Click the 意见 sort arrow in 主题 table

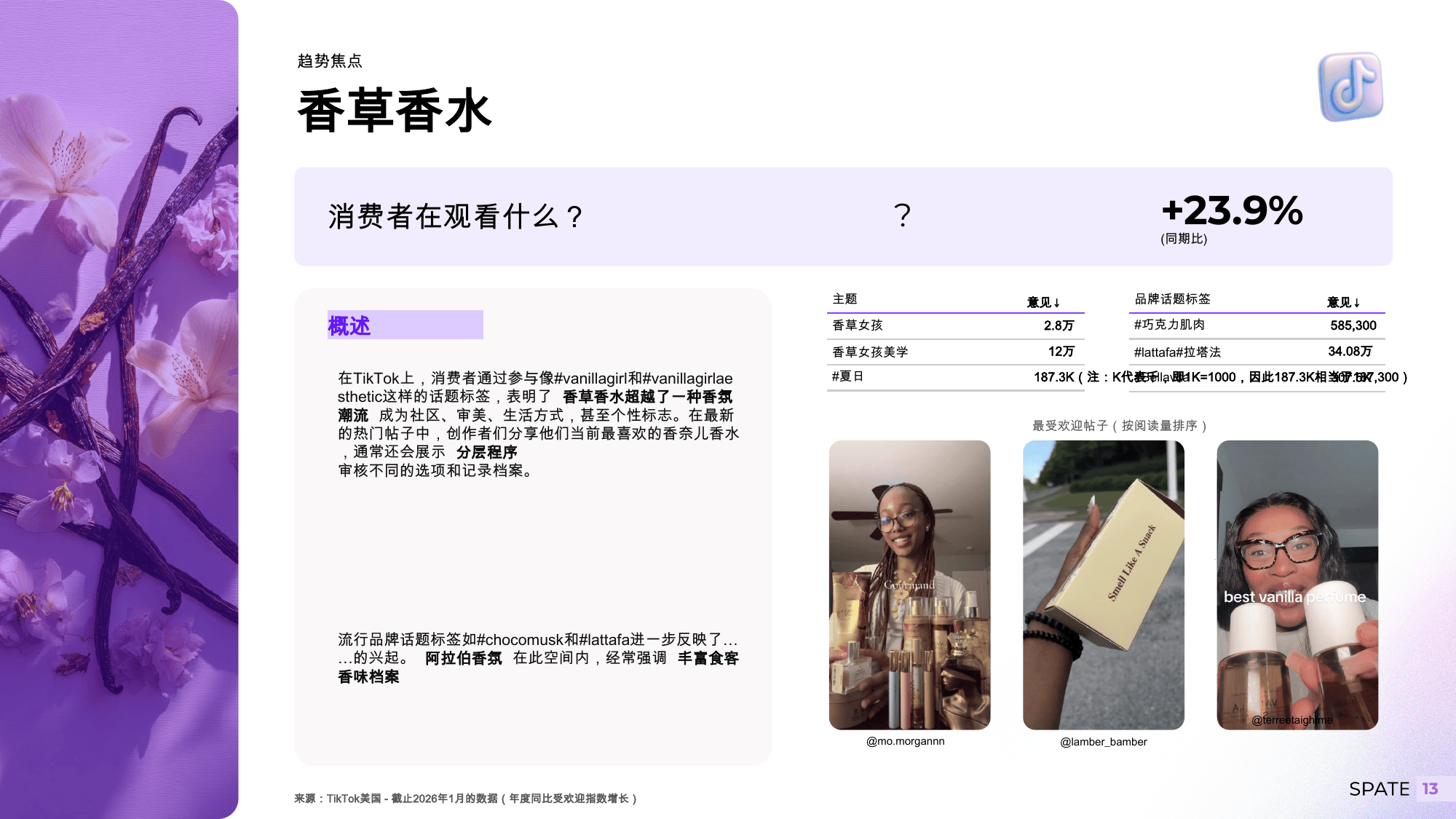pos(1056,303)
